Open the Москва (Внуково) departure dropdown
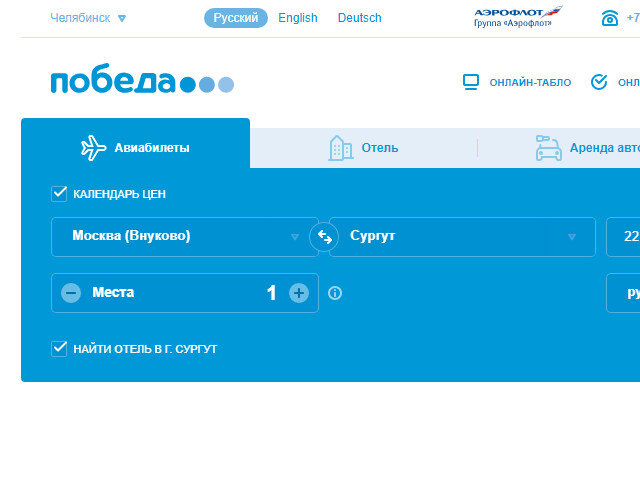Screen dimensions: 640x480 tap(185, 237)
